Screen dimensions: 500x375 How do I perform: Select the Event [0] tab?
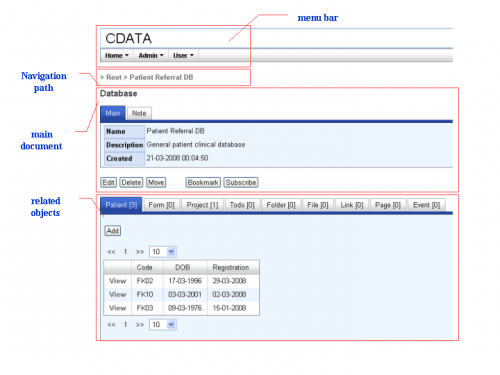coord(426,205)
